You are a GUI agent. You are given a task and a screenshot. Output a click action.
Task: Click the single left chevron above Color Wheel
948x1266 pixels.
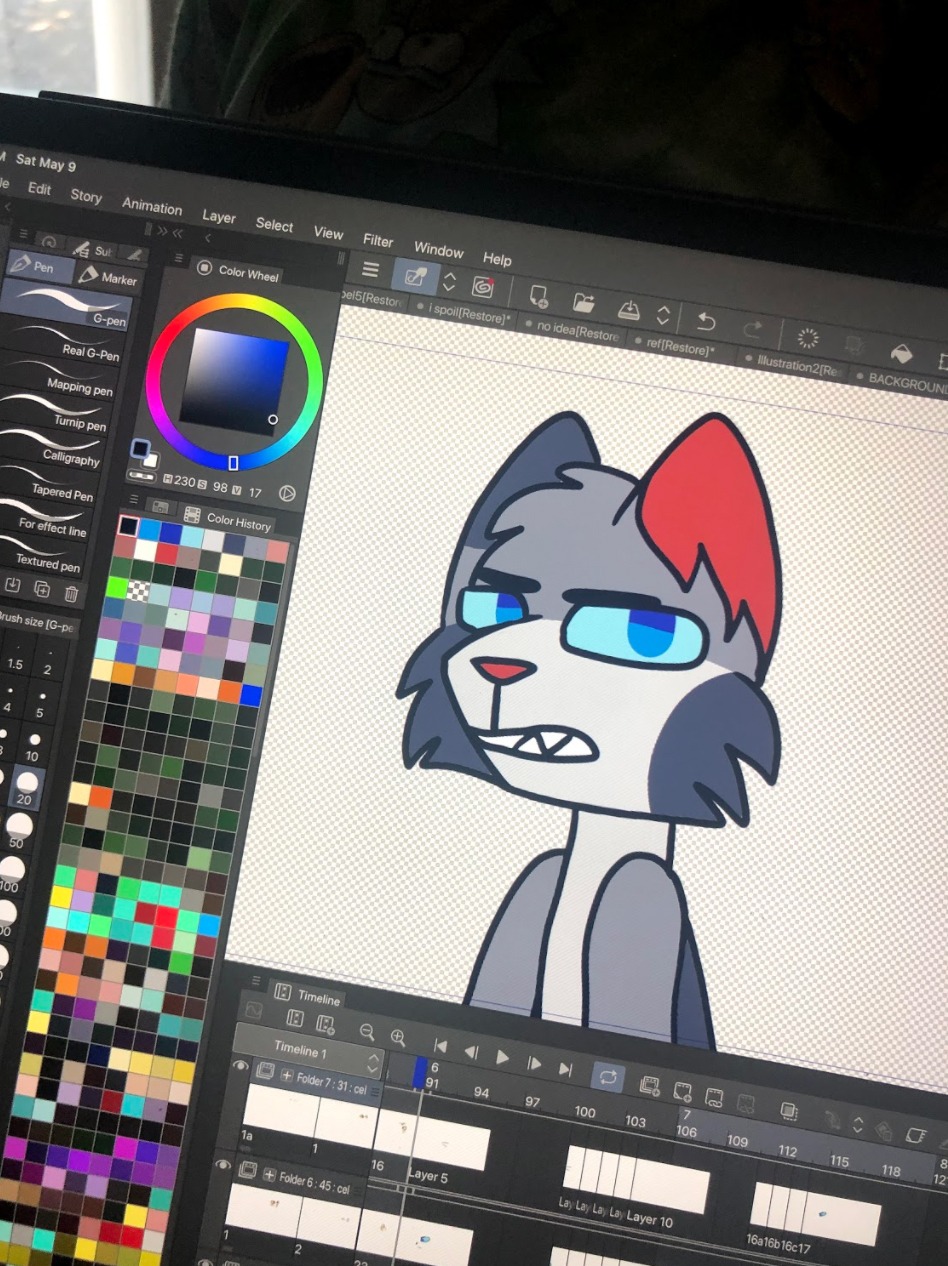207,238
